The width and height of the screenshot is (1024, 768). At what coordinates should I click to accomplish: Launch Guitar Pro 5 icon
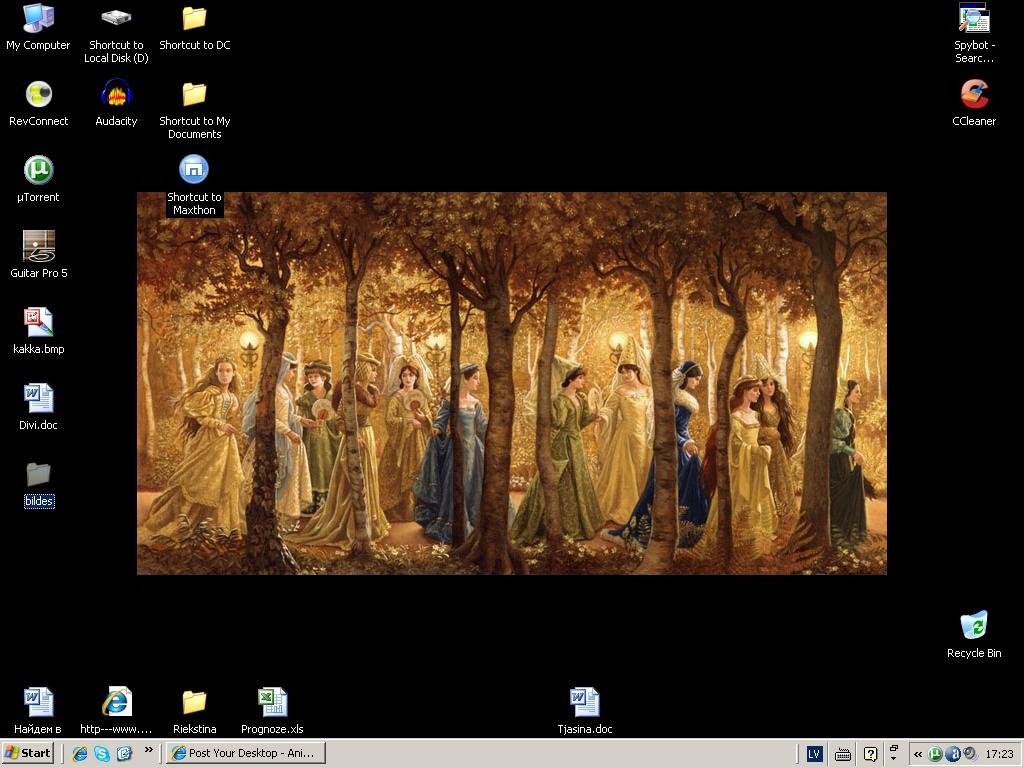pyautogui.click(x=39, y=254)
